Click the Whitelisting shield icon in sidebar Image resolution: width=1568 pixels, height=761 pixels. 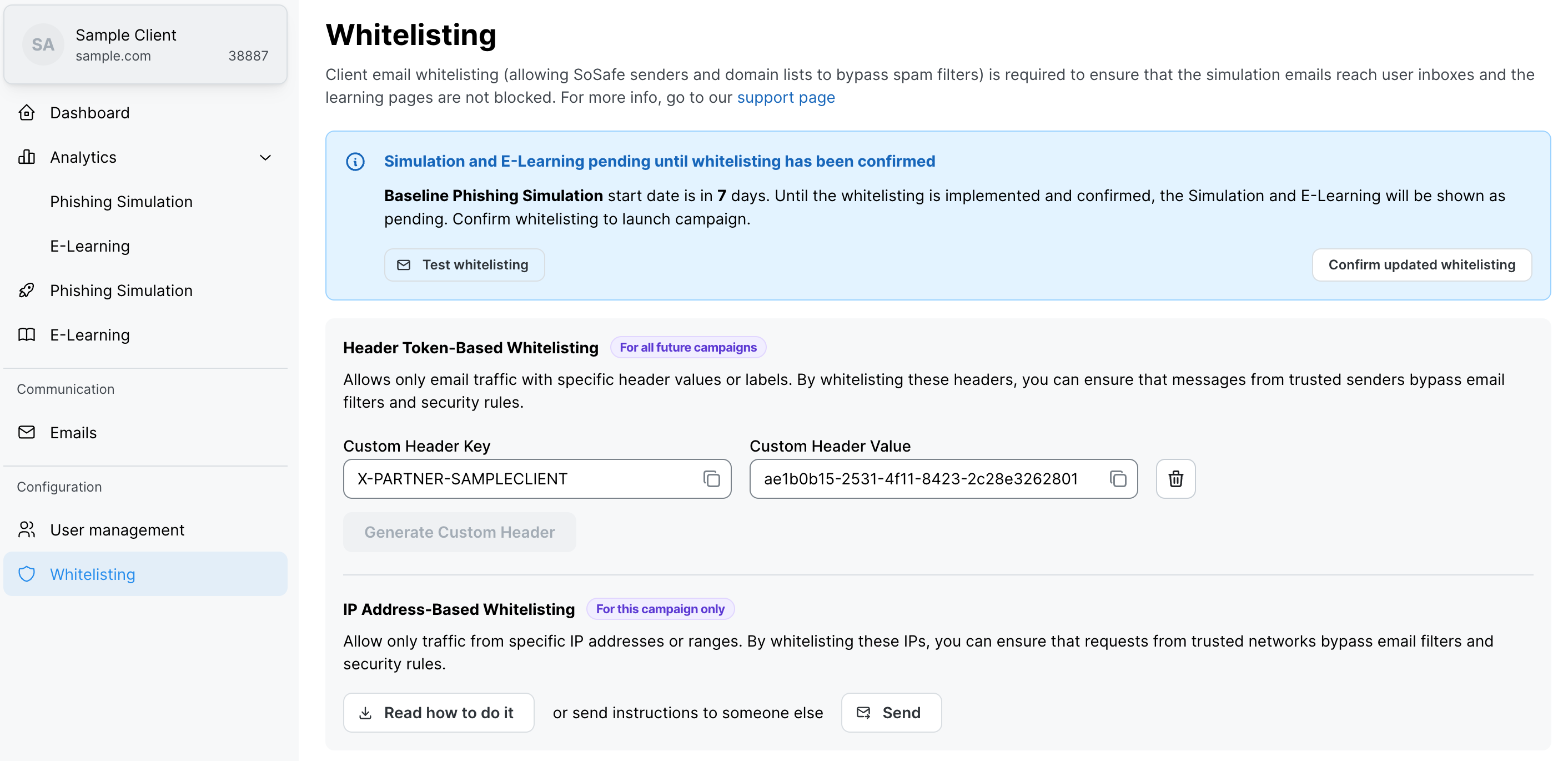point(27,574)
